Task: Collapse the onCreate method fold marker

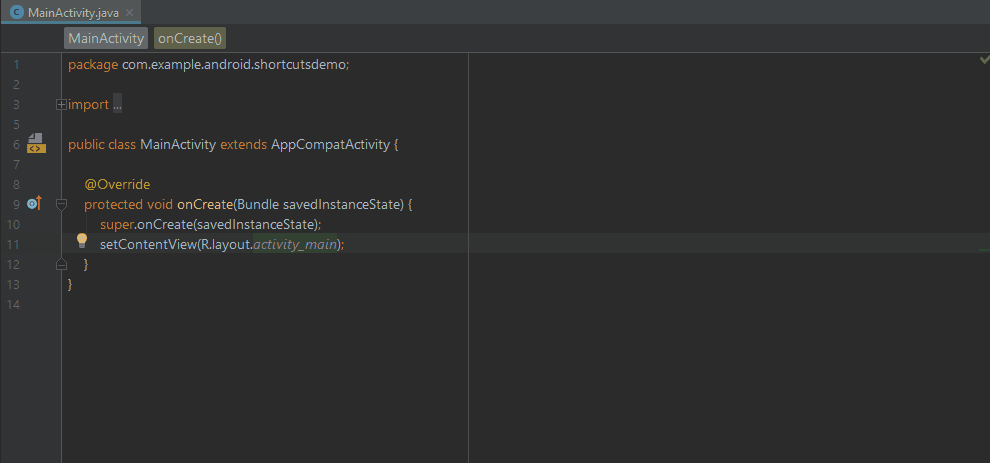Action: point(61,204)
